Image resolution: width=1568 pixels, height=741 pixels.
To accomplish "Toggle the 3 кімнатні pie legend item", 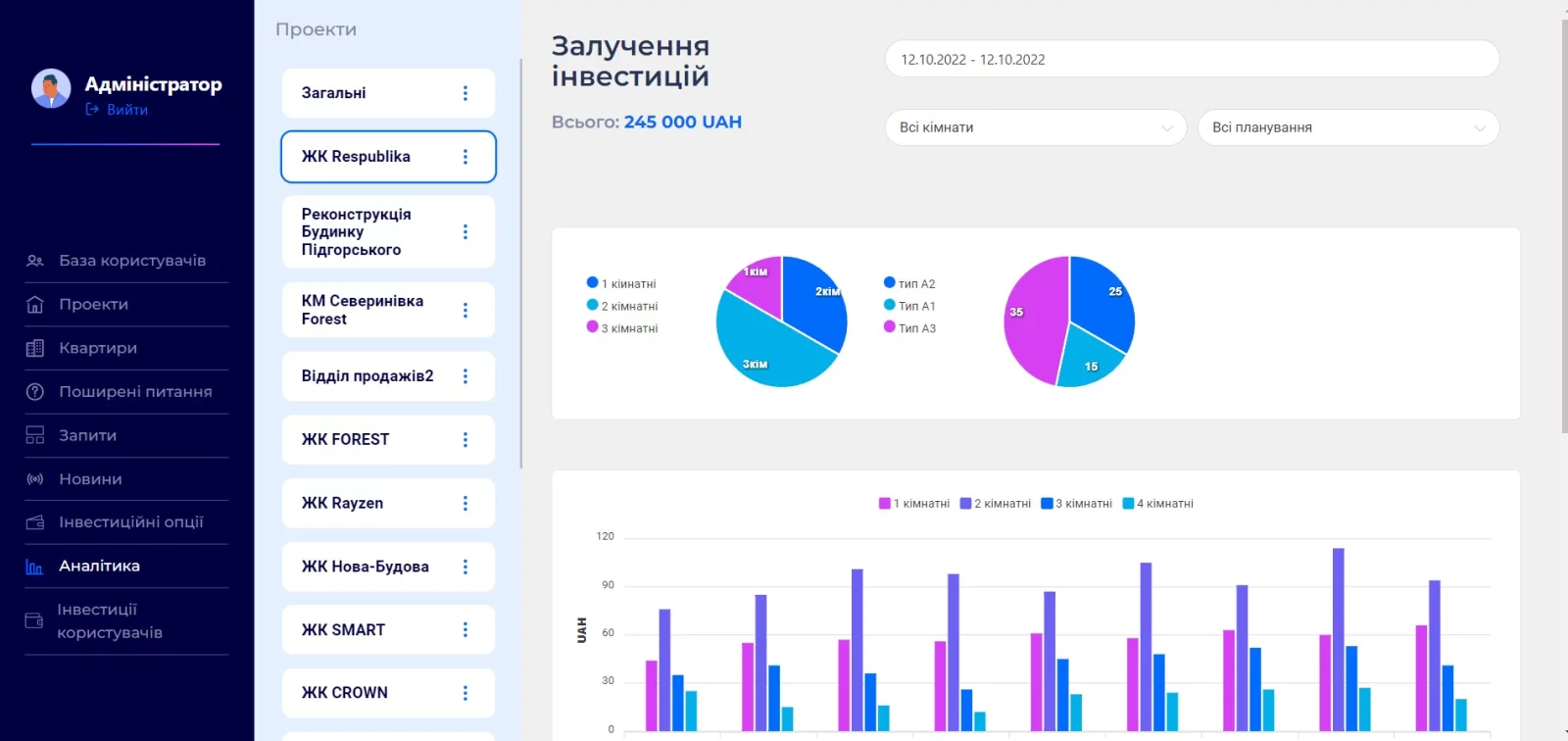I will (x=622, y=328).
